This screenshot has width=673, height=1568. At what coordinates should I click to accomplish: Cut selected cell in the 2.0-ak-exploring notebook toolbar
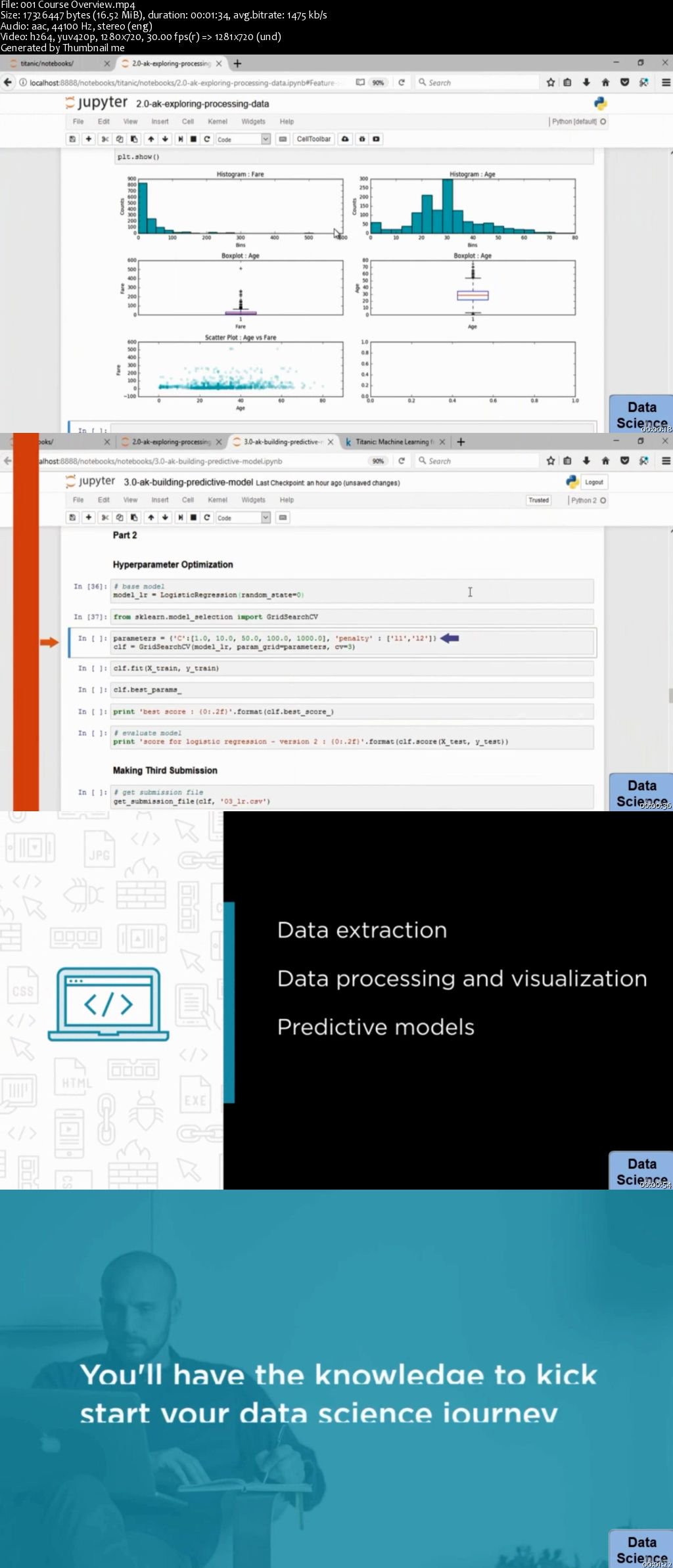pos(104,139)
